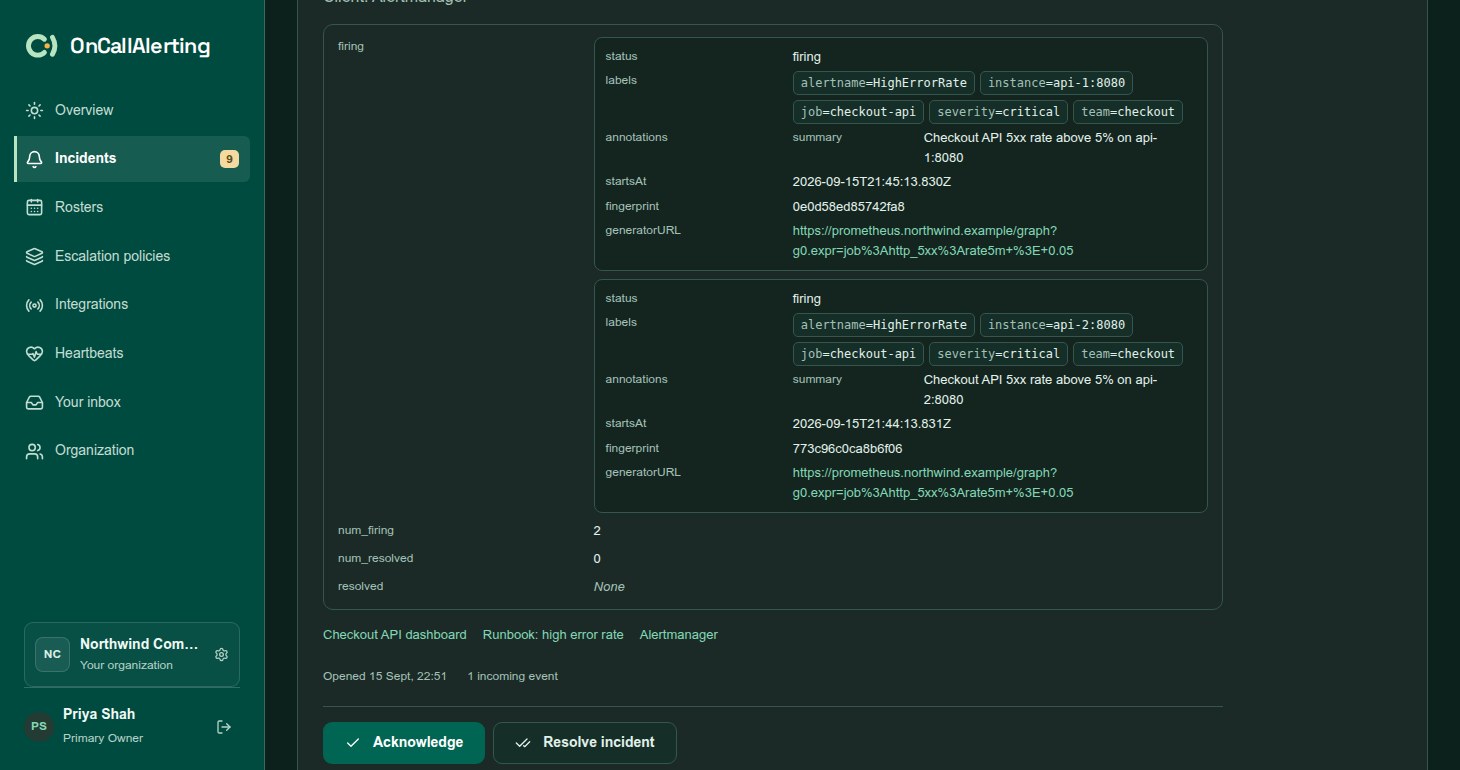Viewport: 1460px width, 770px height.
Task: Click the Your inbox tray icon
Action: (35, 402)
